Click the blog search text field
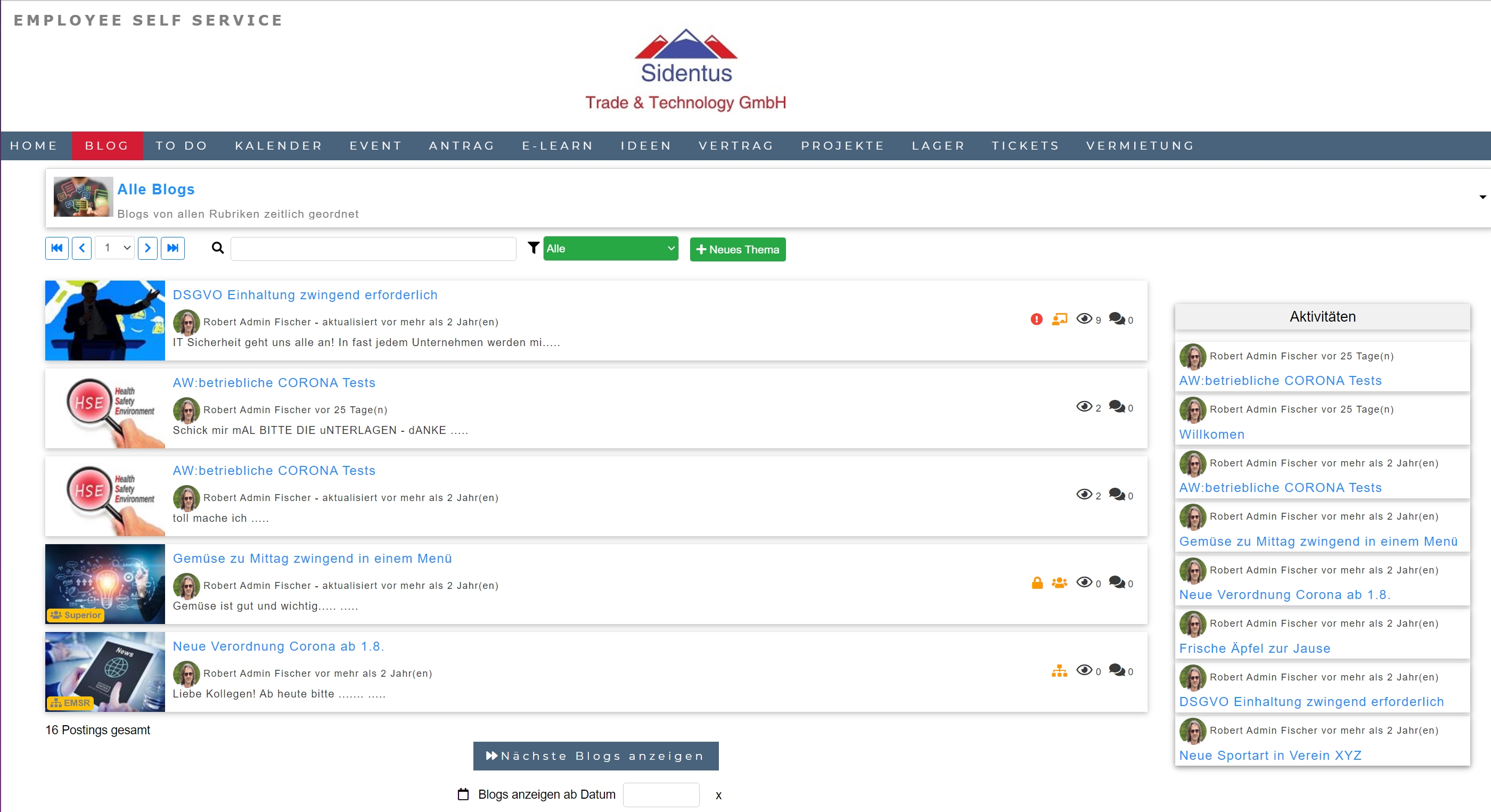The width and height of the screenshot is (1491, 812). 373,249
